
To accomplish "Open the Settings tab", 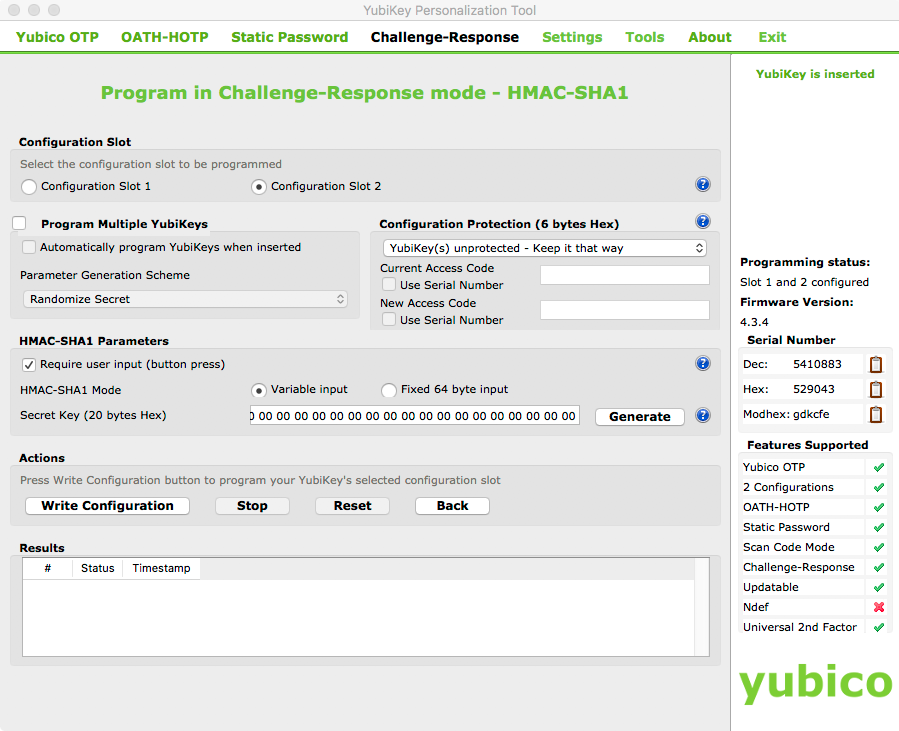I will 572,37.
